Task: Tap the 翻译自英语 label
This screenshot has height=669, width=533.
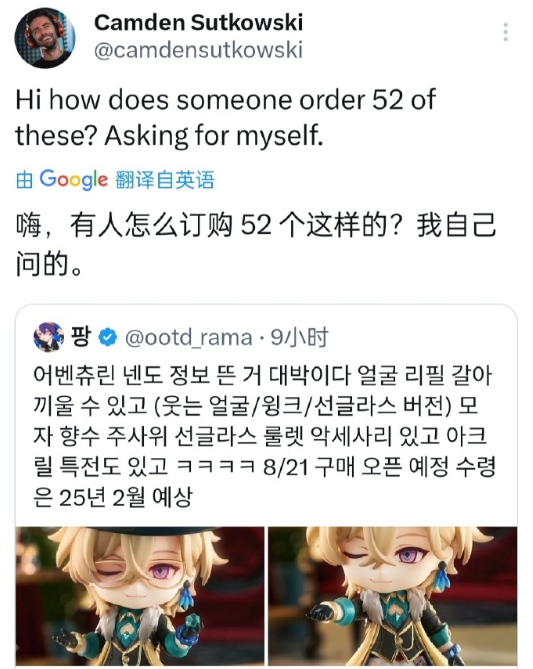Action: 165,180
